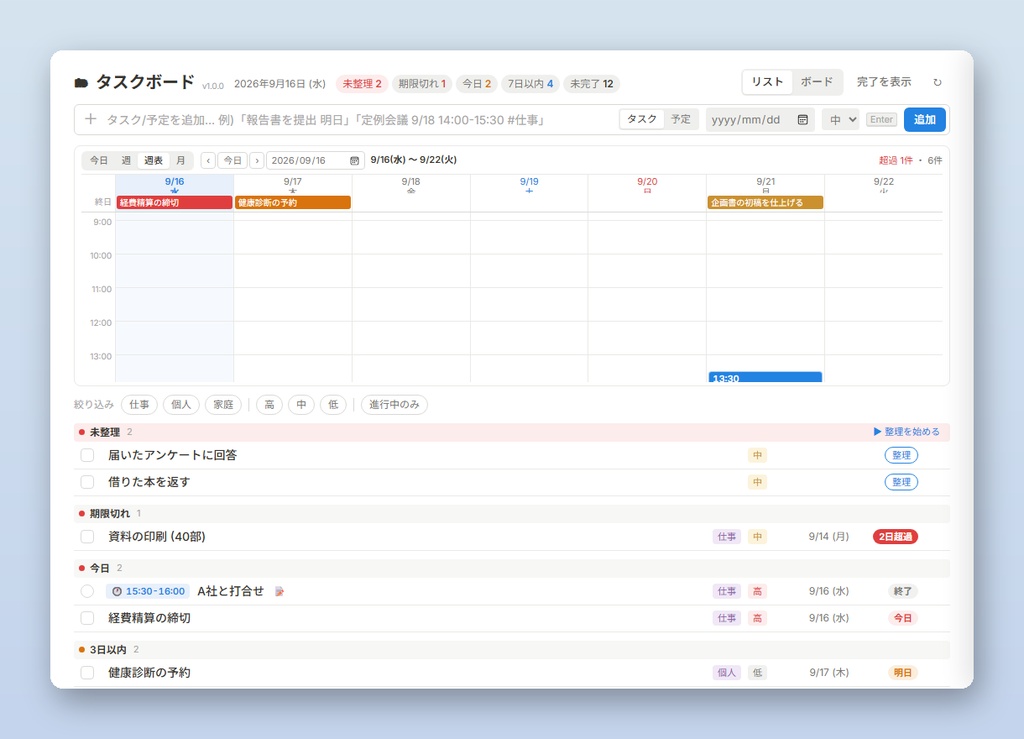This screenshot has width=1024, height=739.
Task: Toggle the 高 priority filter chip
Action: pos(269,405)
